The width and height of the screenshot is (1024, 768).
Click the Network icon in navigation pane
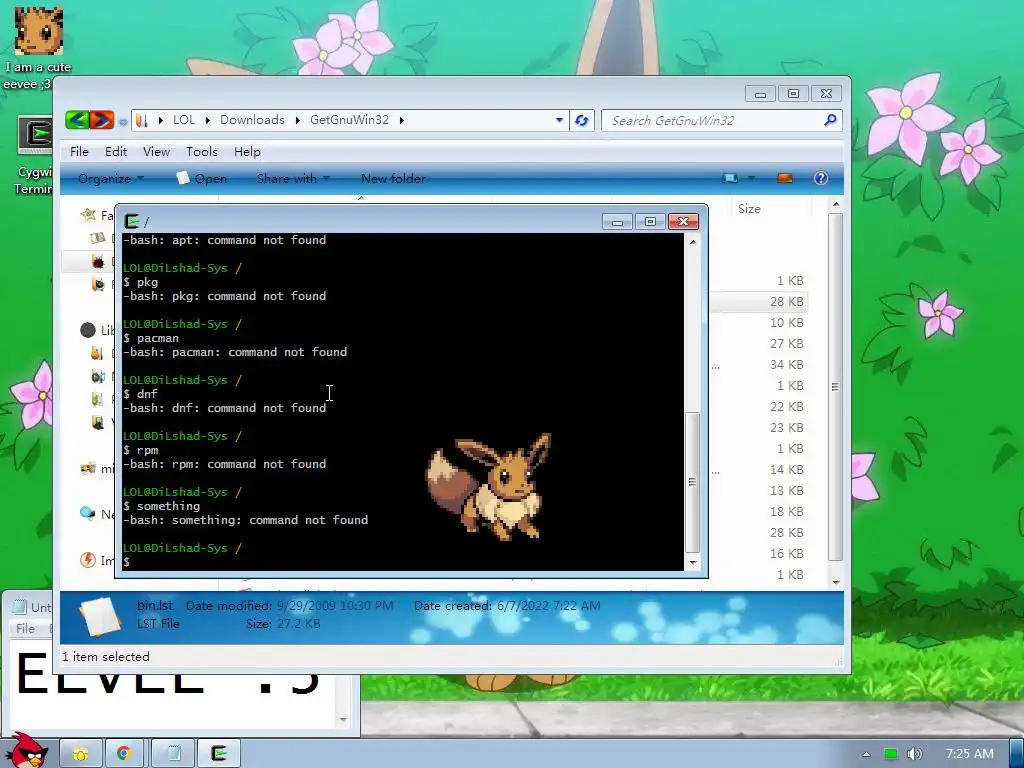[88, 514]
